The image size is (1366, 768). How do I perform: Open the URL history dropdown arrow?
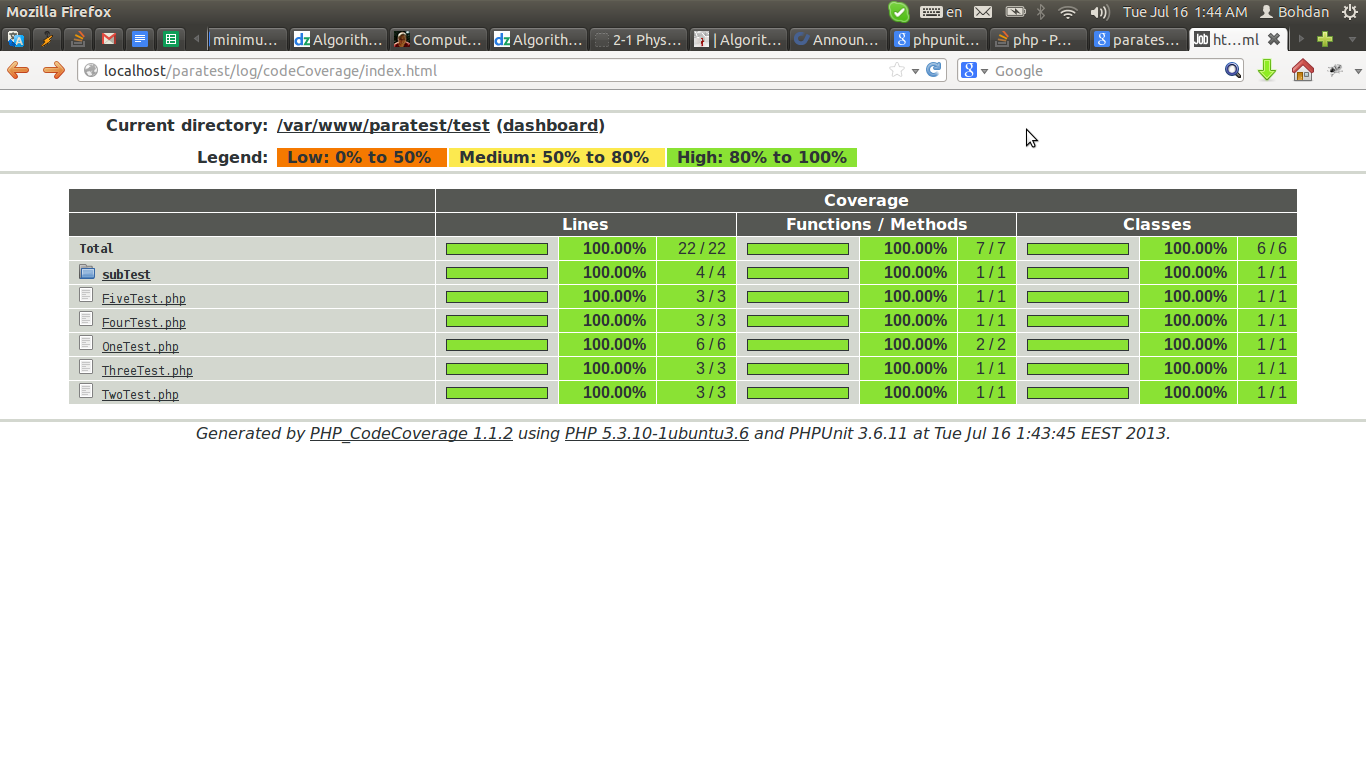[915, 71]
